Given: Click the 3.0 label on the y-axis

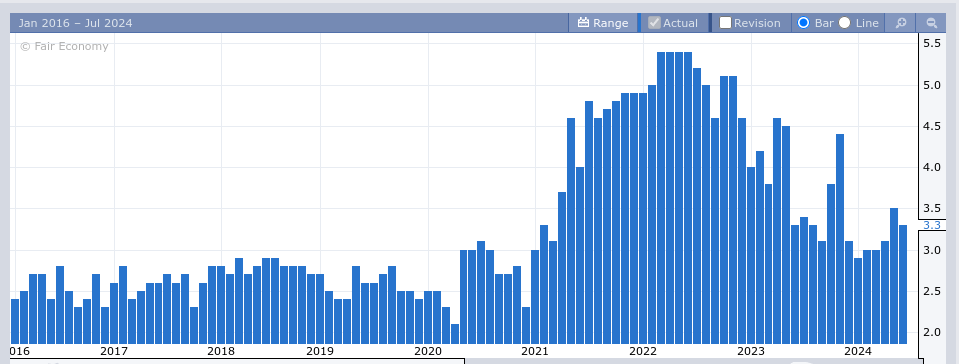Looking at the screenshot, I should pos(932,250).
